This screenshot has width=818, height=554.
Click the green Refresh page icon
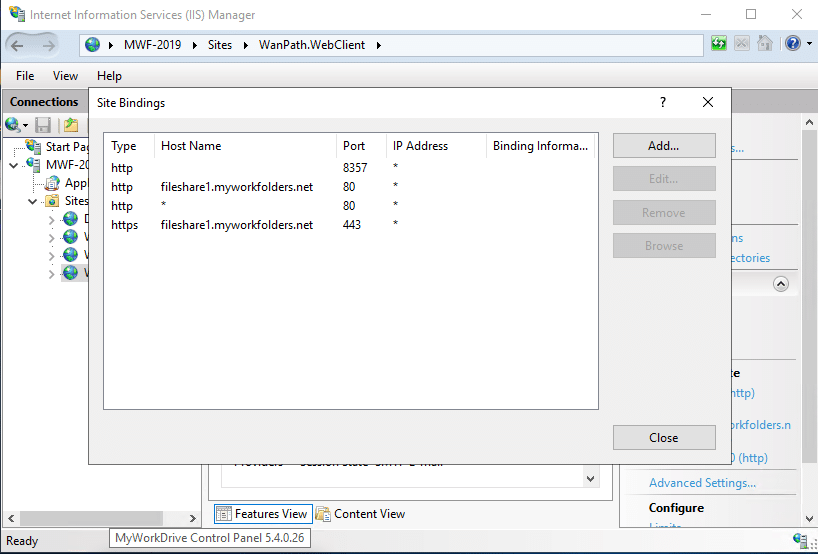[x=719, y=44]
